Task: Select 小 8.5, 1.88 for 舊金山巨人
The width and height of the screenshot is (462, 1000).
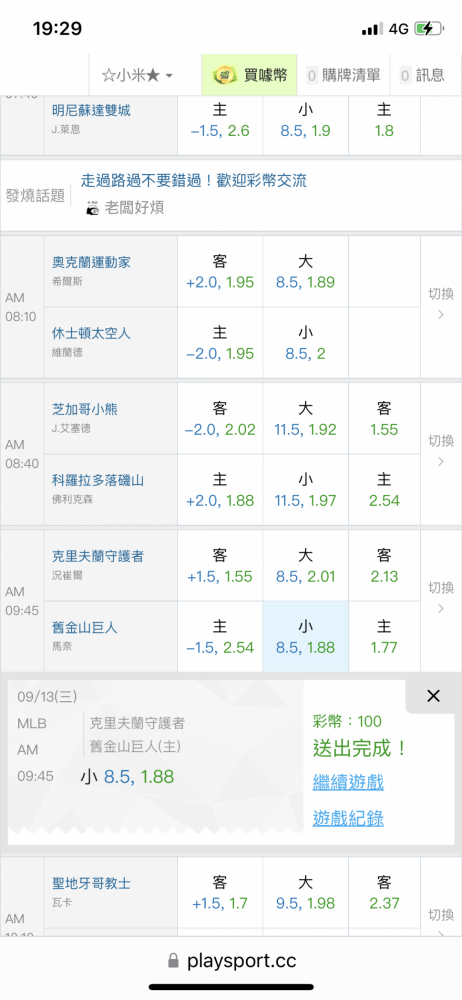Action: (306, 636)
